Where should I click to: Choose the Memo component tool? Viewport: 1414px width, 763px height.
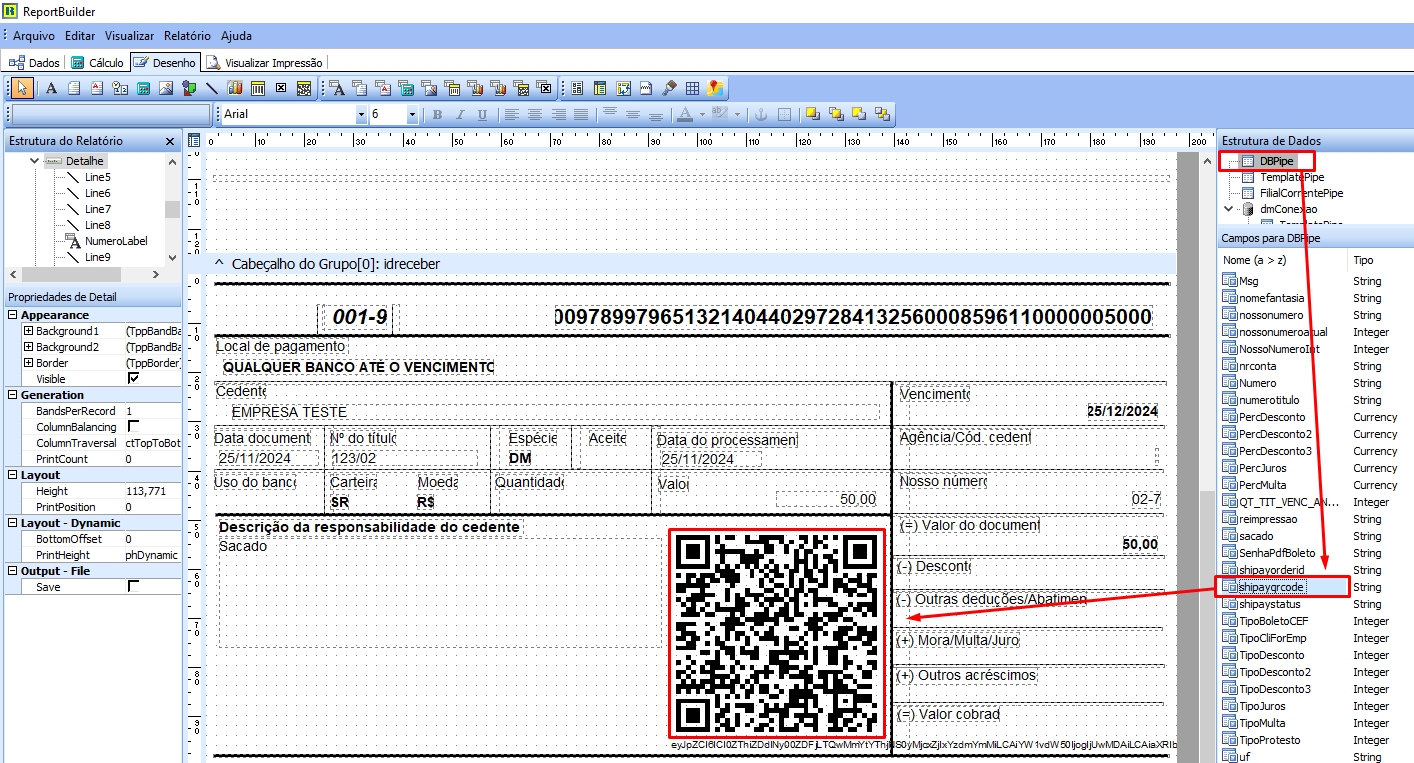point(74,88)
